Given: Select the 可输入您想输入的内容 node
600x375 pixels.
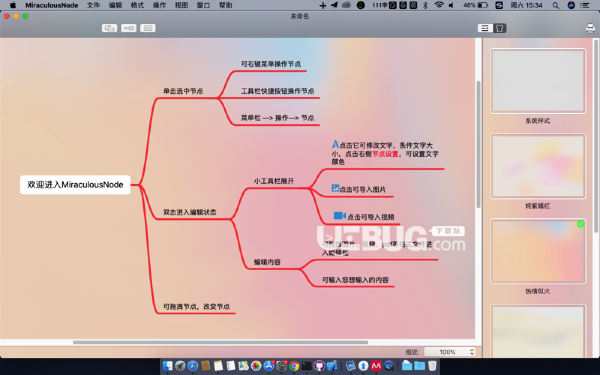Looking at the screenshot, I should pyautogui.click(x=355, y=280).
